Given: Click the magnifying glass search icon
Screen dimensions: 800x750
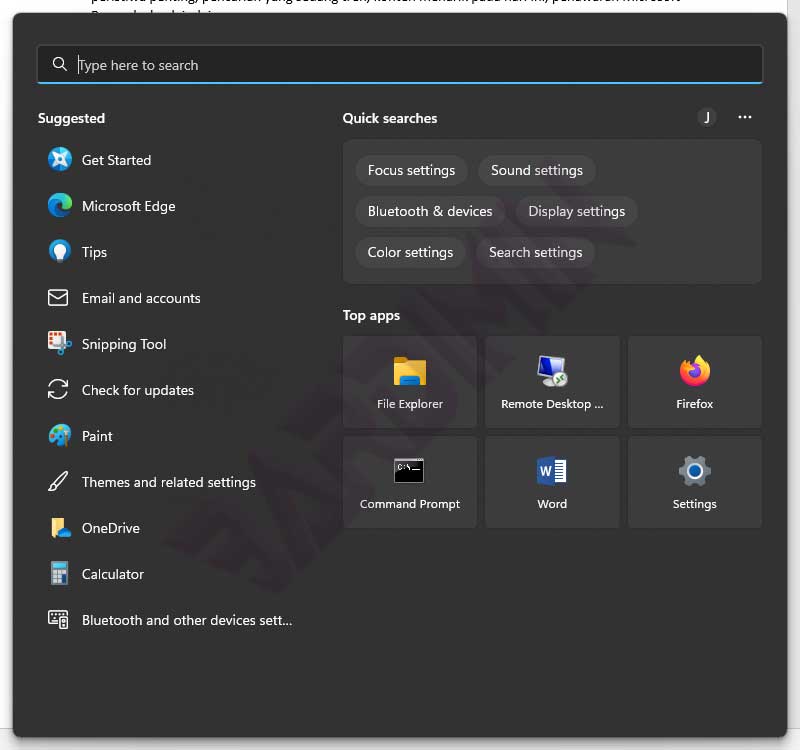Looking at the screenshot, I should 60,64.
